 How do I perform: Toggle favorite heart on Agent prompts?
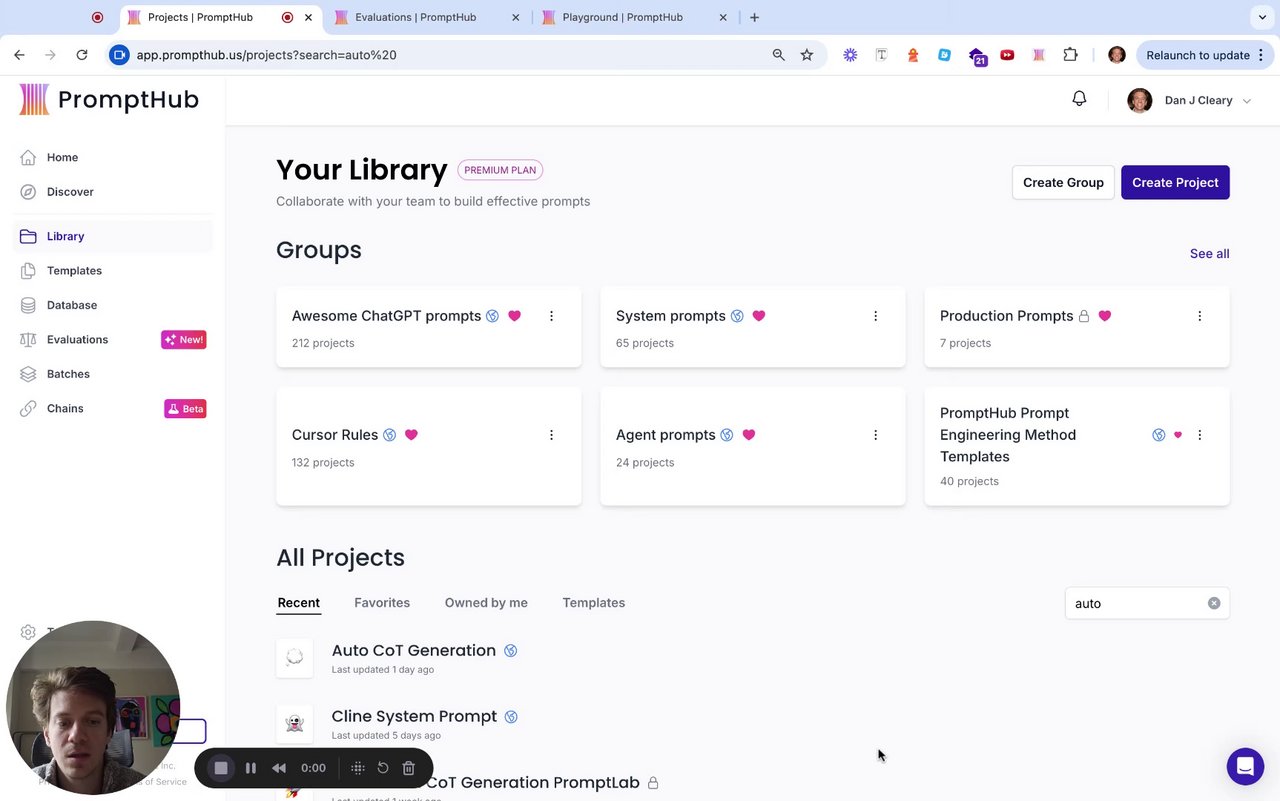[749, 435]
